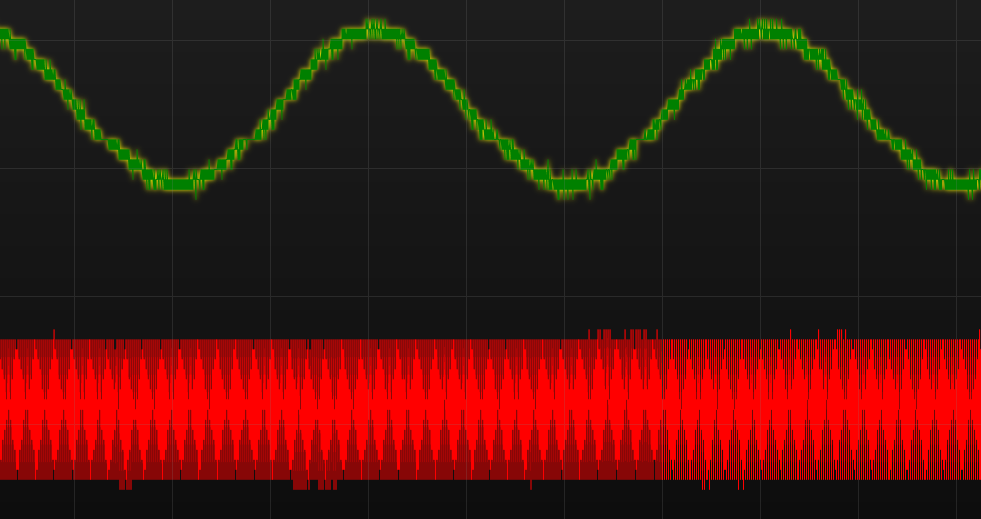The image size is (981, 519).
Task: Click the second peak of the green sine wave
Action: click(766, 31)
